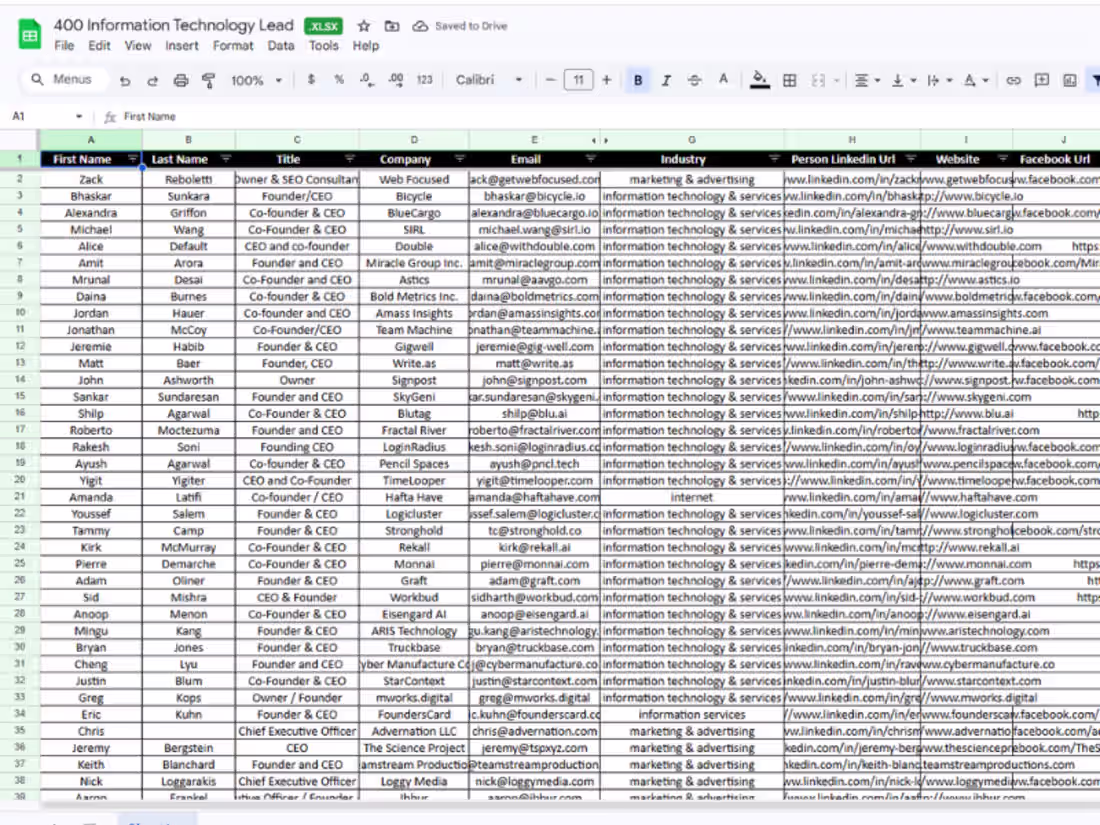1100x825 pixels.
Task: Open the Tools menu
Action: coord(323,46)
